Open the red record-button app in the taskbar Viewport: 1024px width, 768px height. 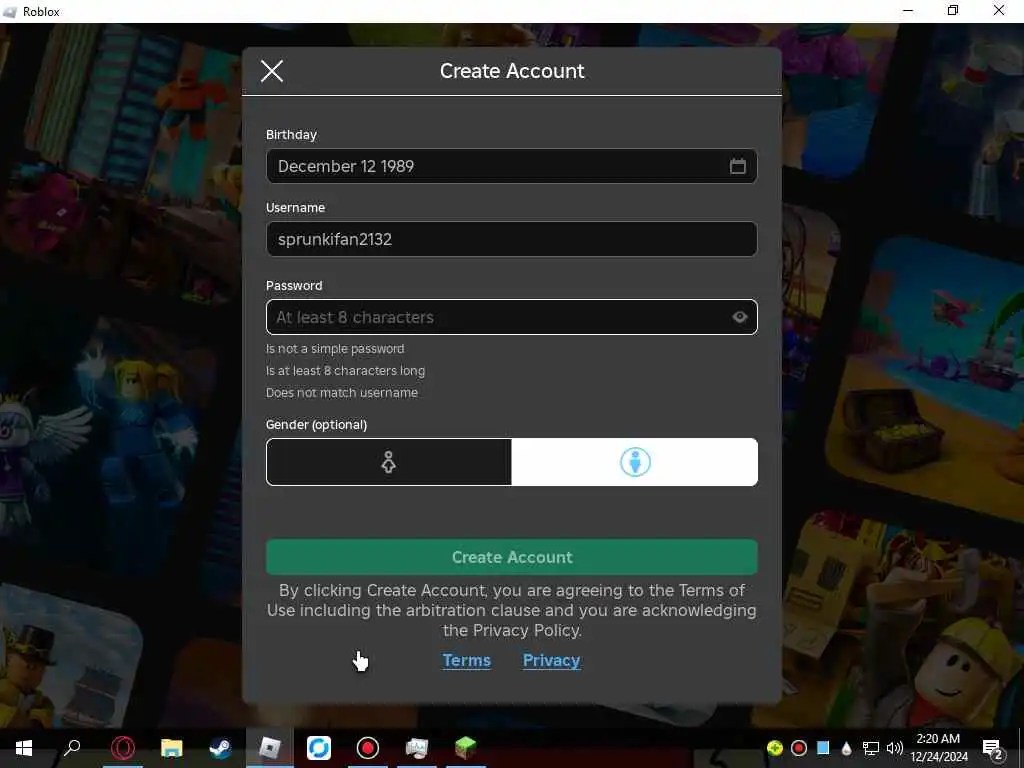[x=368, y=748]
